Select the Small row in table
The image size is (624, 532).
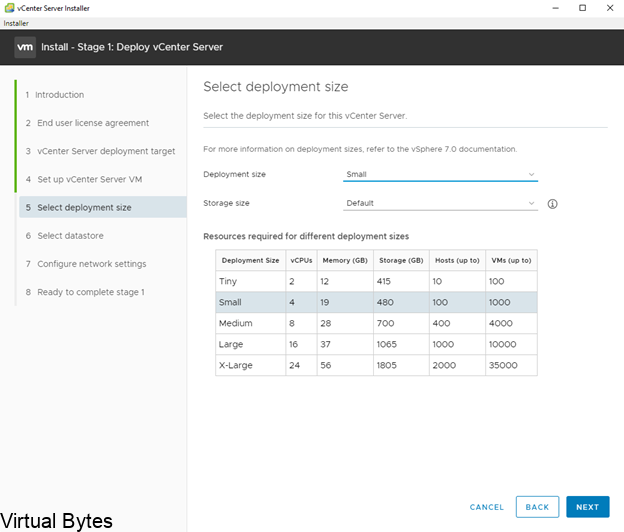[x=376, y=302]
